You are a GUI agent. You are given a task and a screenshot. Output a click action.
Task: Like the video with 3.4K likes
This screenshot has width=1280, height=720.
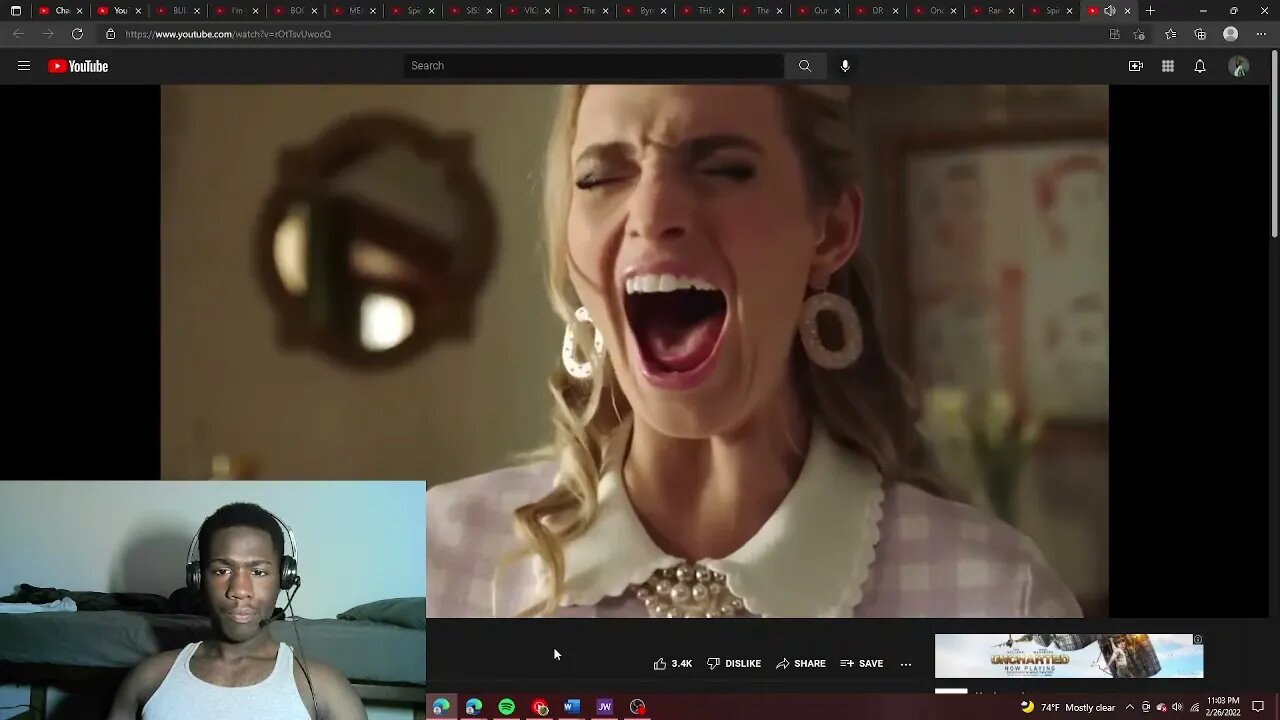[x=672, y=664]
